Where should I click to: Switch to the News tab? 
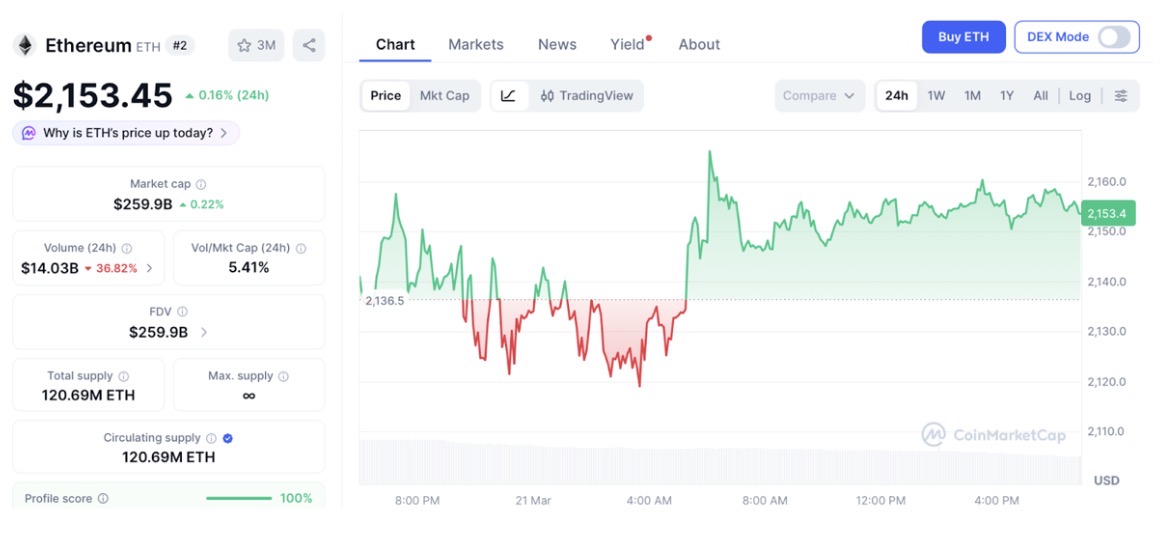(x=557, y=45)
